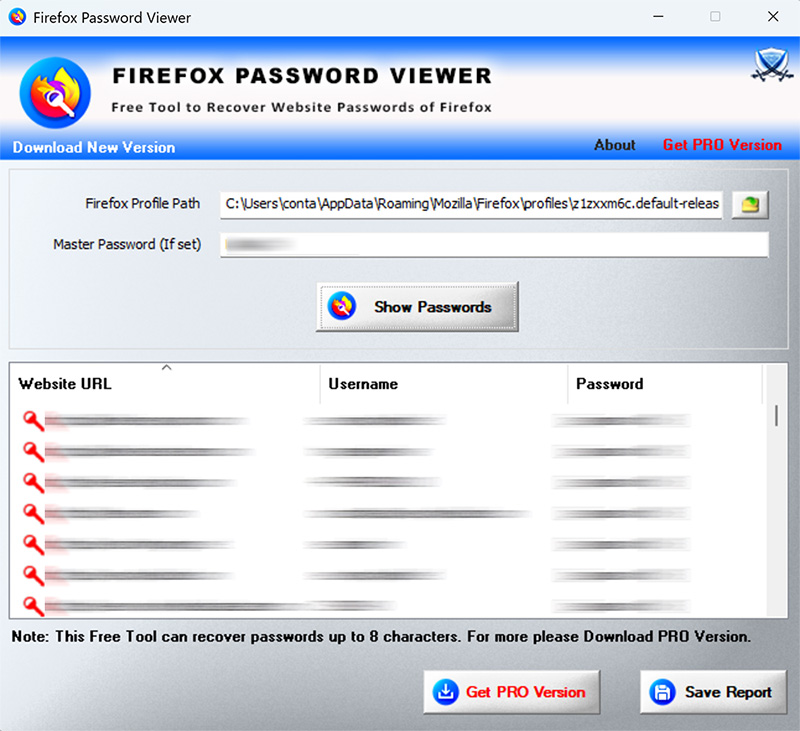Click the Firefox Password Viewer logo icon

click(x=55, y=93)
